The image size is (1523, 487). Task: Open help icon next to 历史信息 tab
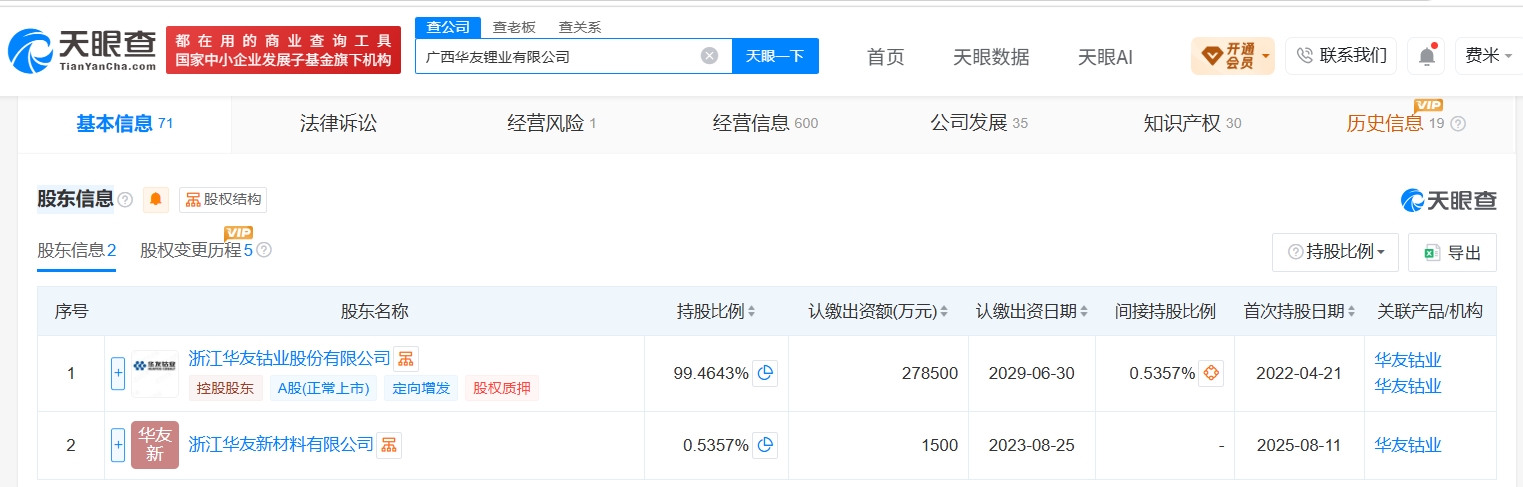tap(1457, 124)
